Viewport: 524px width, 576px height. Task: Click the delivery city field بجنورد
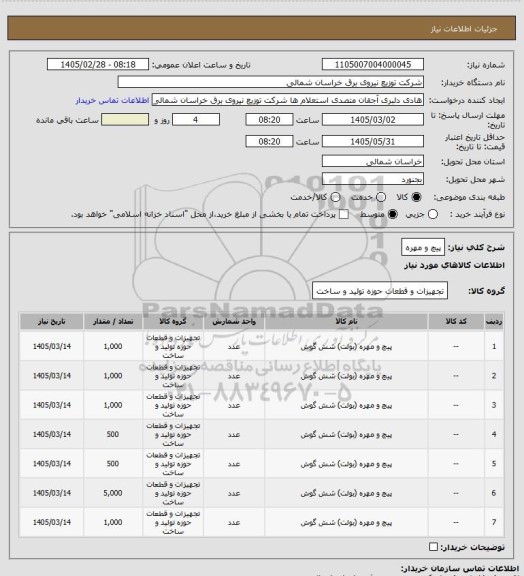pos(373,179)
